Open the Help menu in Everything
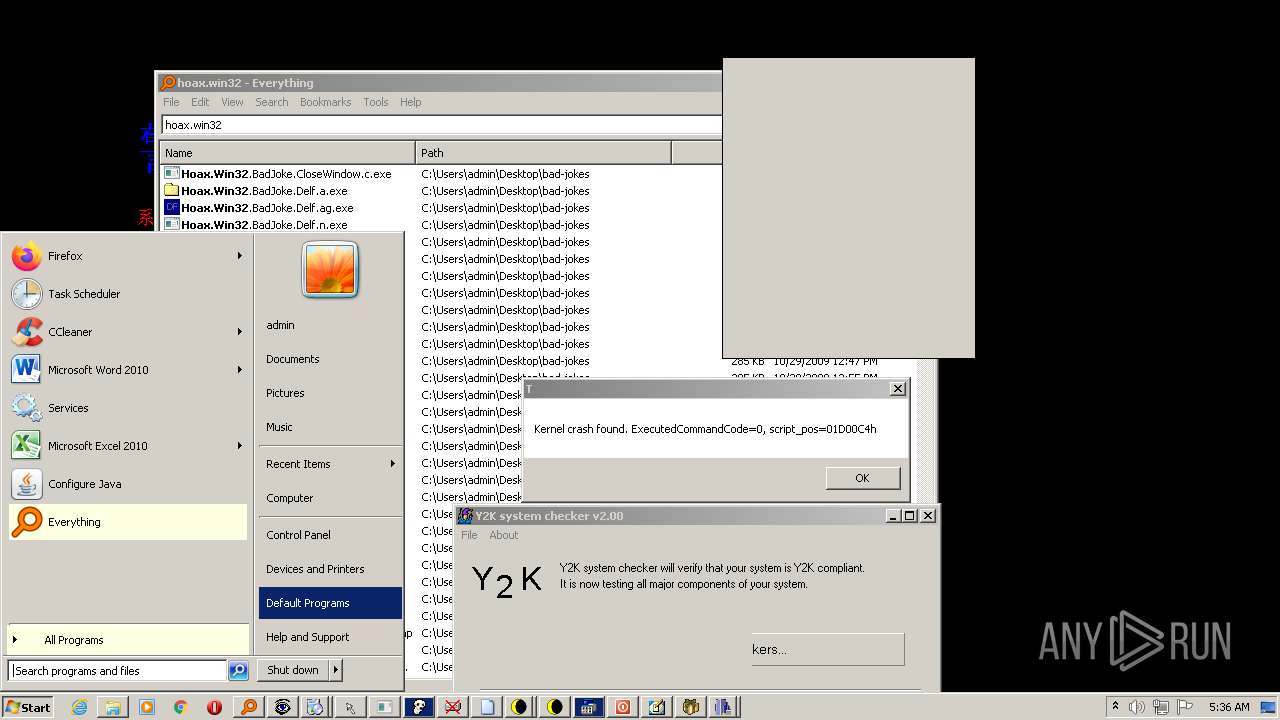This screenshot has height=720, width=1280. point(410,102)
